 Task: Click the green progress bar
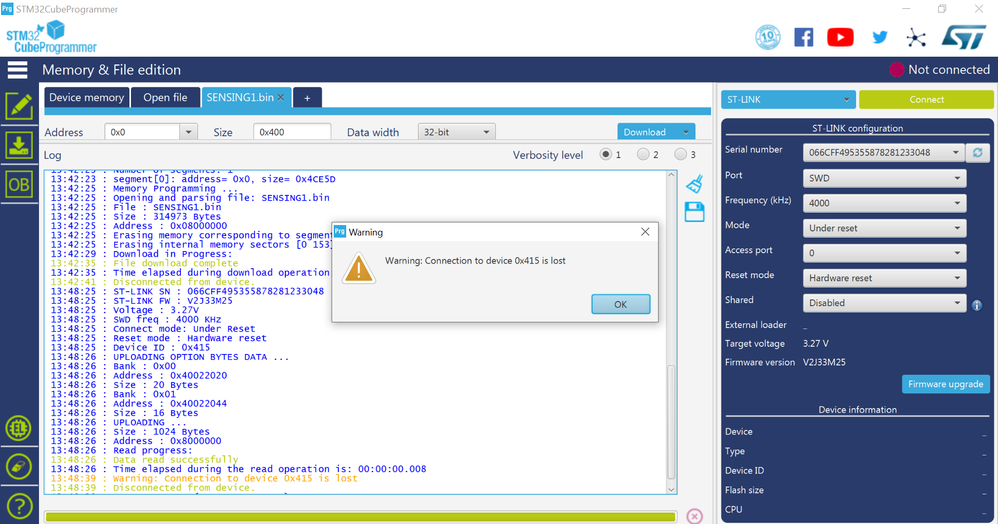(x=360, y=516)
